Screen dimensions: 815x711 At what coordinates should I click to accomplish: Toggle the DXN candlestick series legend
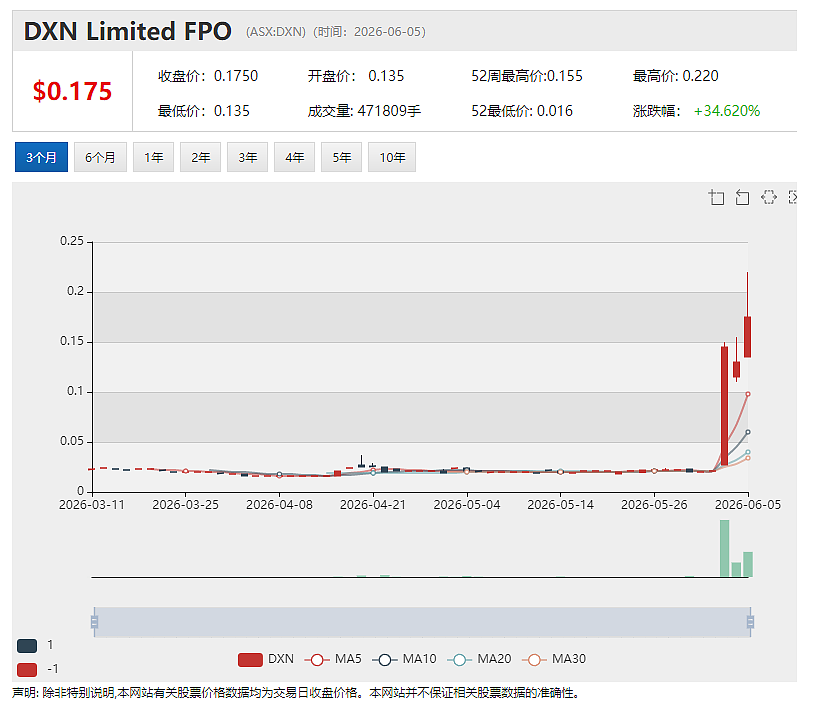pos(266,659)
